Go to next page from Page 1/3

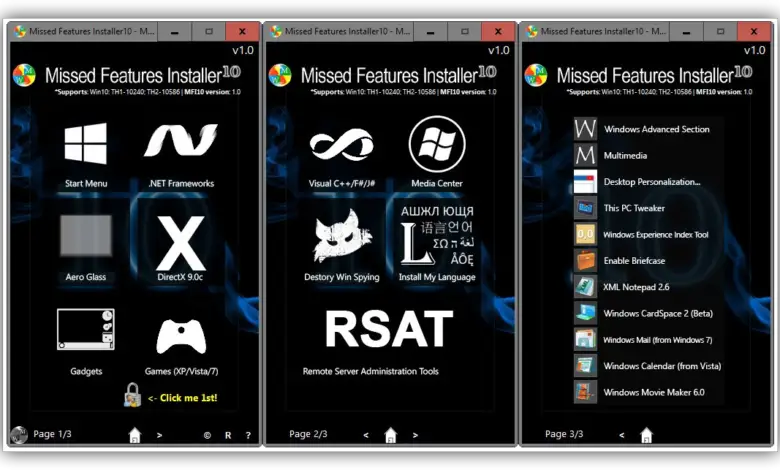point(159,435)
